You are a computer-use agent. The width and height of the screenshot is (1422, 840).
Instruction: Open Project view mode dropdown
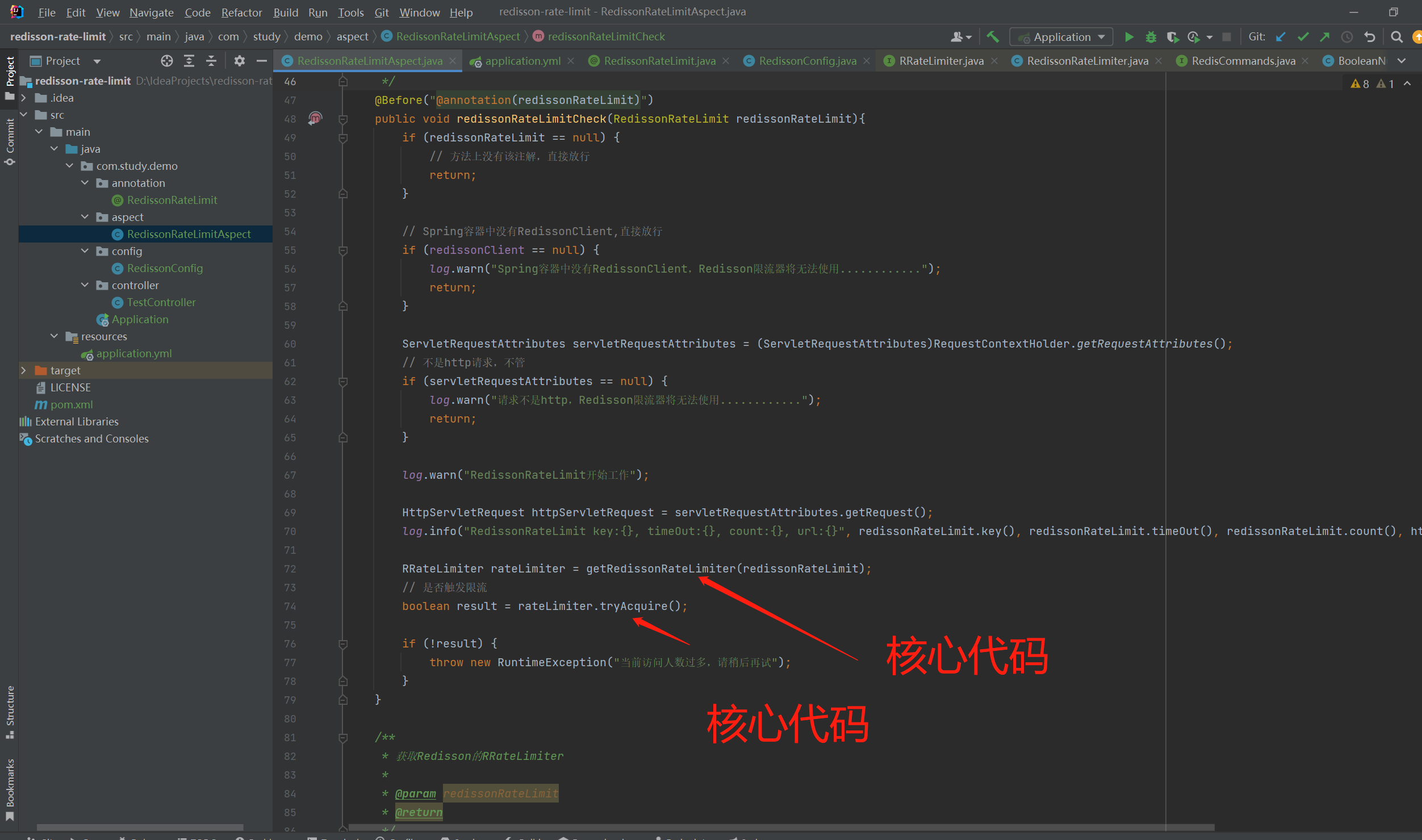coord(97,61)
